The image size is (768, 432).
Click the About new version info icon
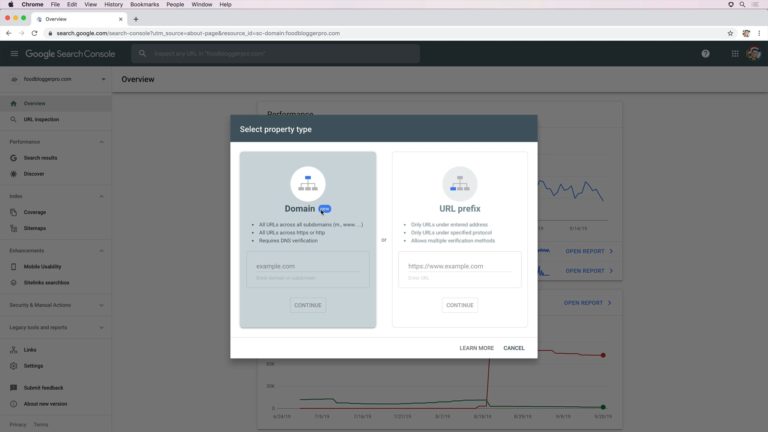pyautogui.click(x=13, y=404)
